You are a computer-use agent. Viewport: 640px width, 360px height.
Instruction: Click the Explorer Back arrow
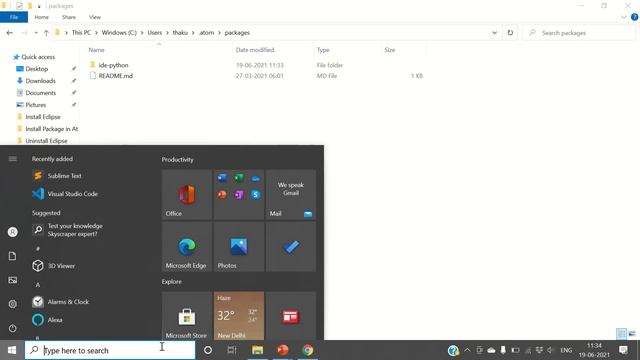(x=10, y=33)
